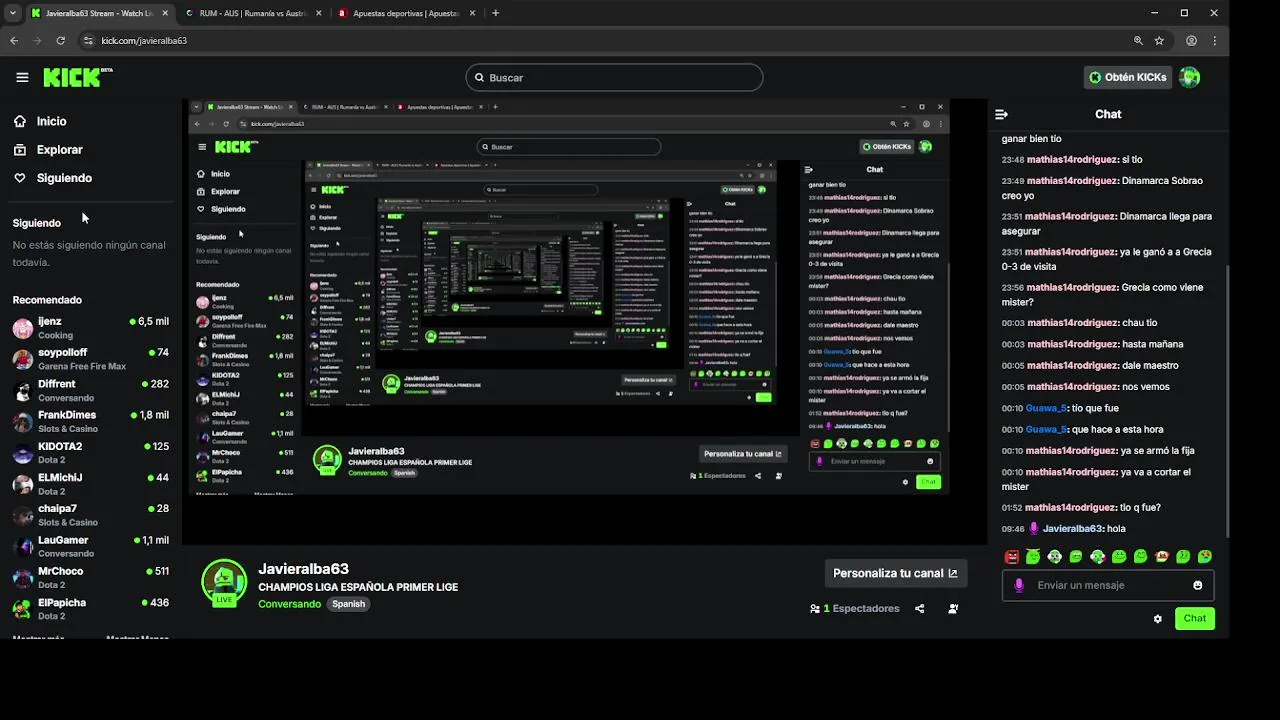This screenshot has height=720, width=1280.
Task: Open the user profile avatar menu
Action: pos(1189,77)
